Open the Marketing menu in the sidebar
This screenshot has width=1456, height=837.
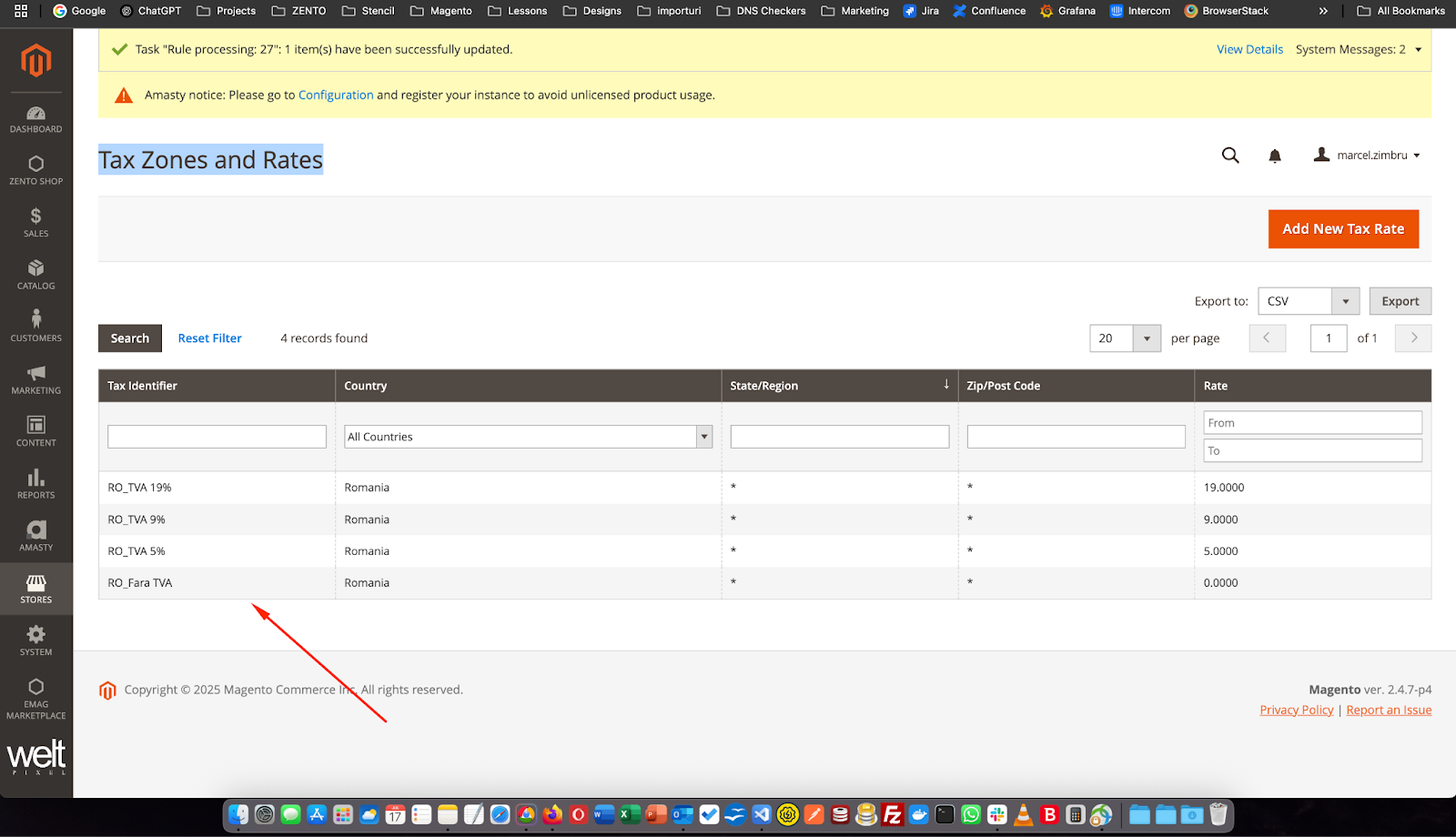coord(36,379)
